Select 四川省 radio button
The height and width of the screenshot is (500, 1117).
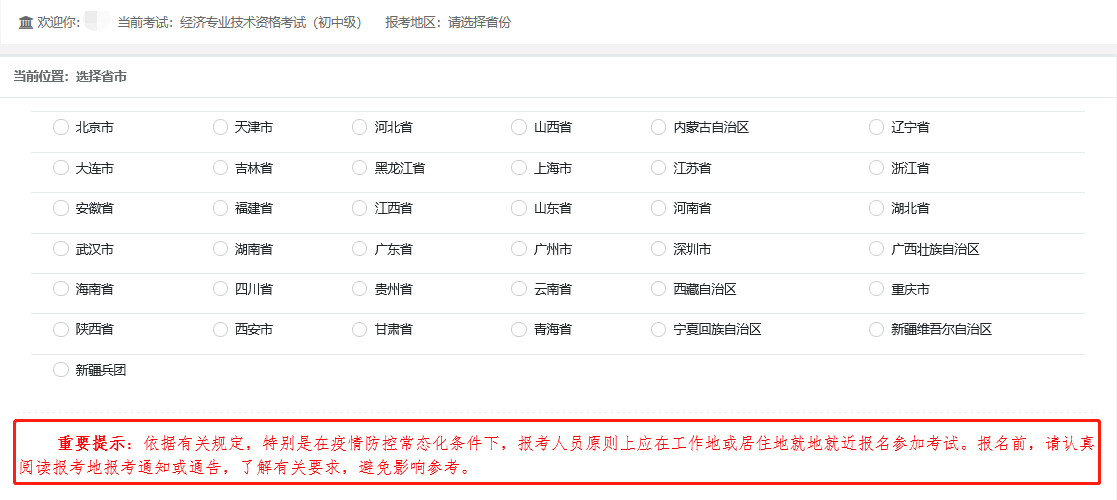click(x=221, y=289)
